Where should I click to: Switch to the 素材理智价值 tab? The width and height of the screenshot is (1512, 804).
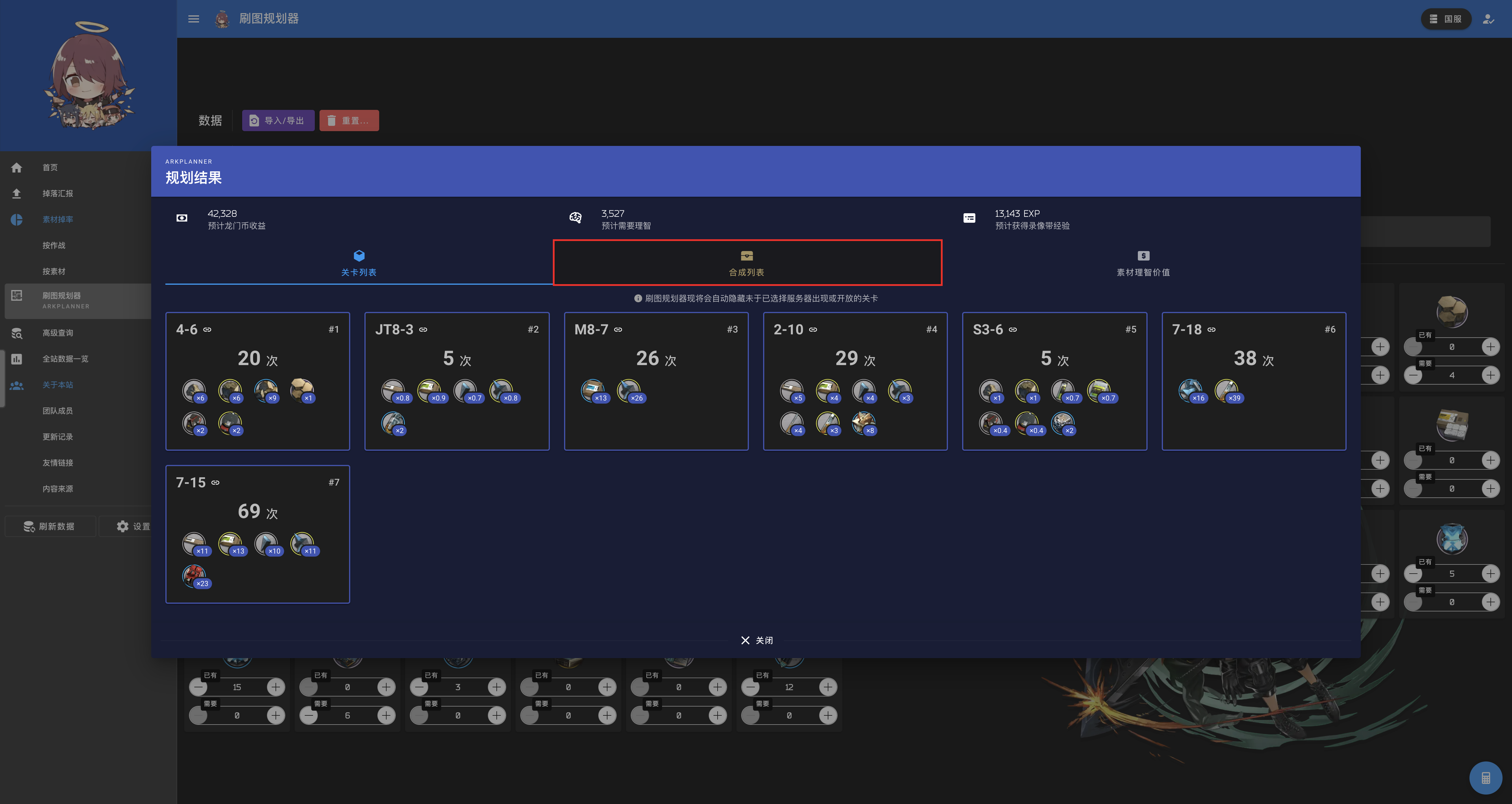pos(1142,263)
